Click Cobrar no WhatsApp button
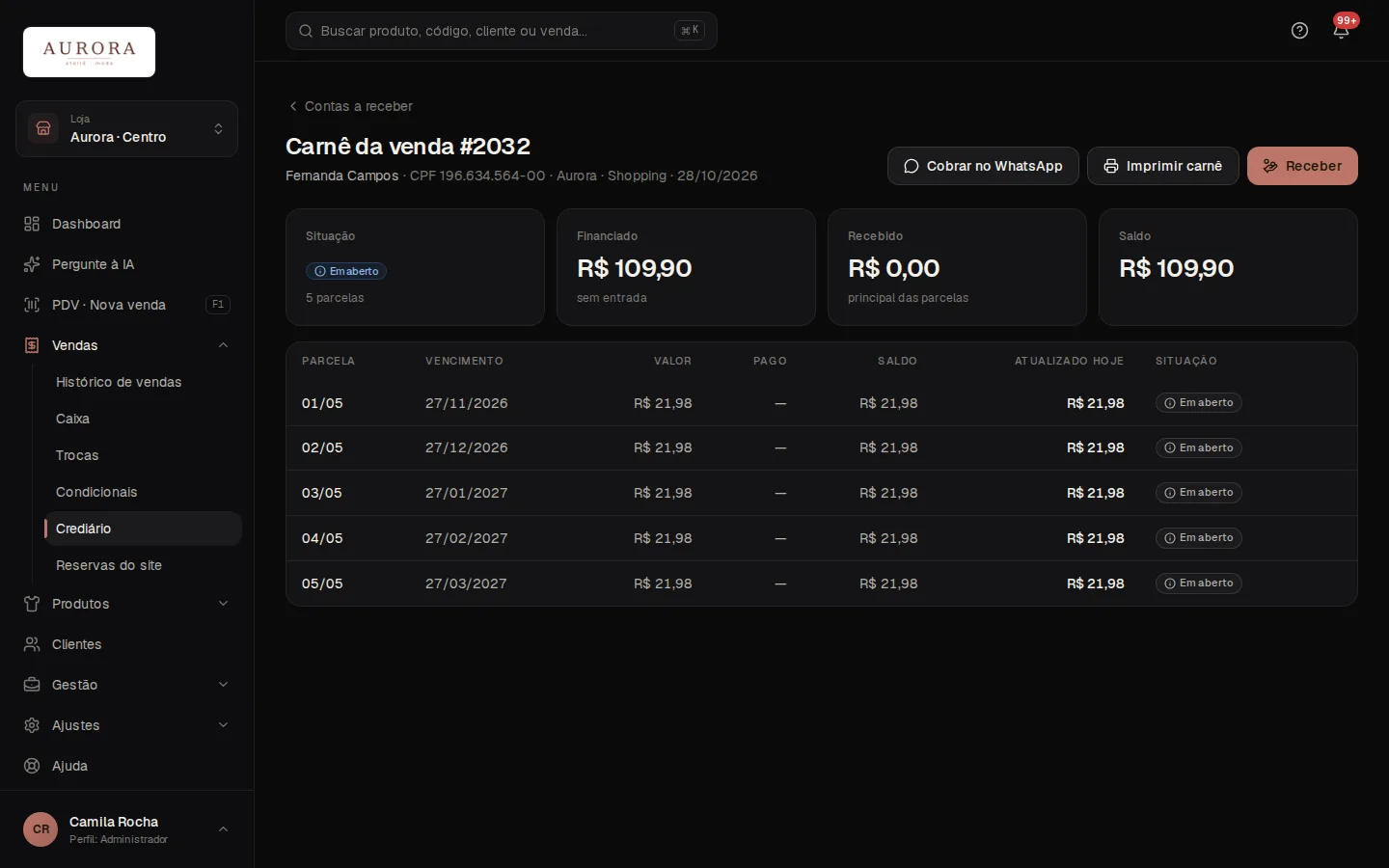Screen dimensions: 1389x868 coord(983,166)
